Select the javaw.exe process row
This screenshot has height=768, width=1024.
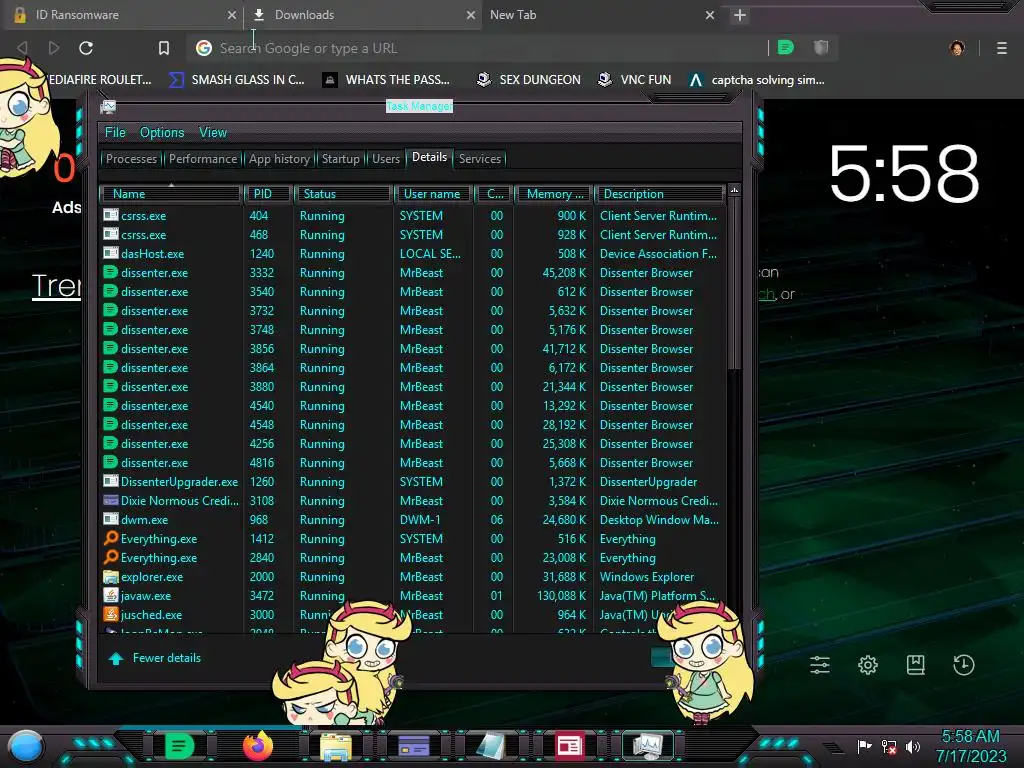(x=413, y=596)
